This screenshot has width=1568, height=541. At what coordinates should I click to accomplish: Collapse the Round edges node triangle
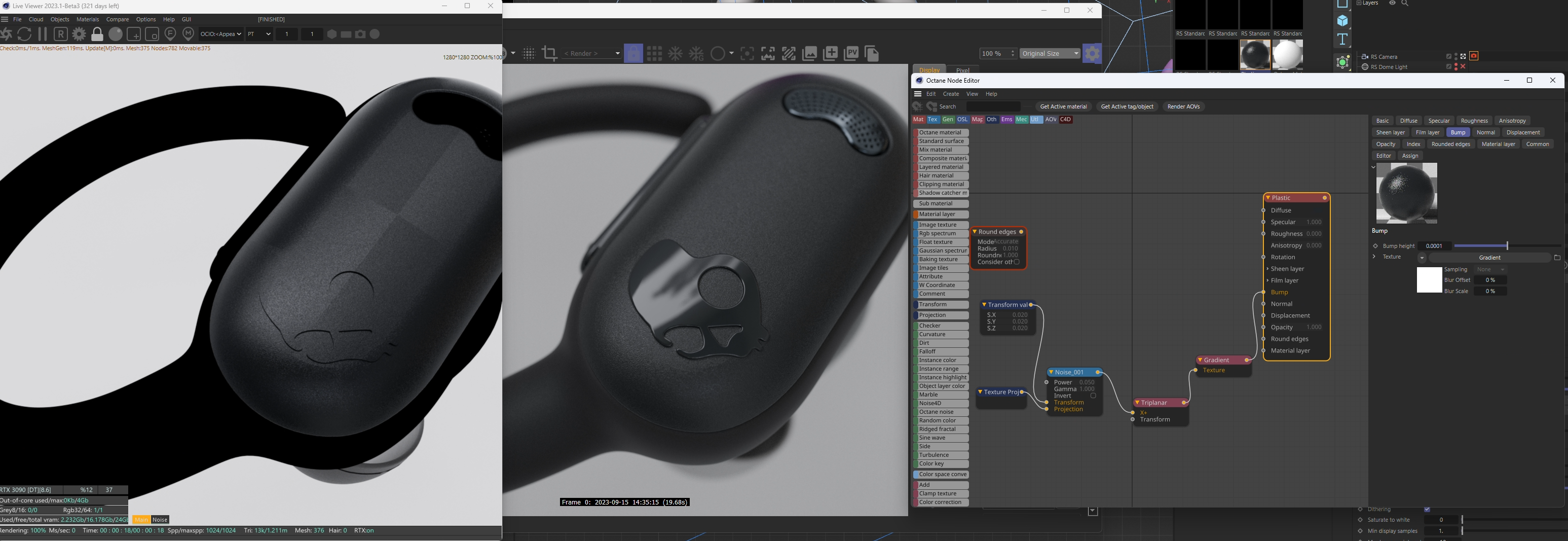coord(975,232)
